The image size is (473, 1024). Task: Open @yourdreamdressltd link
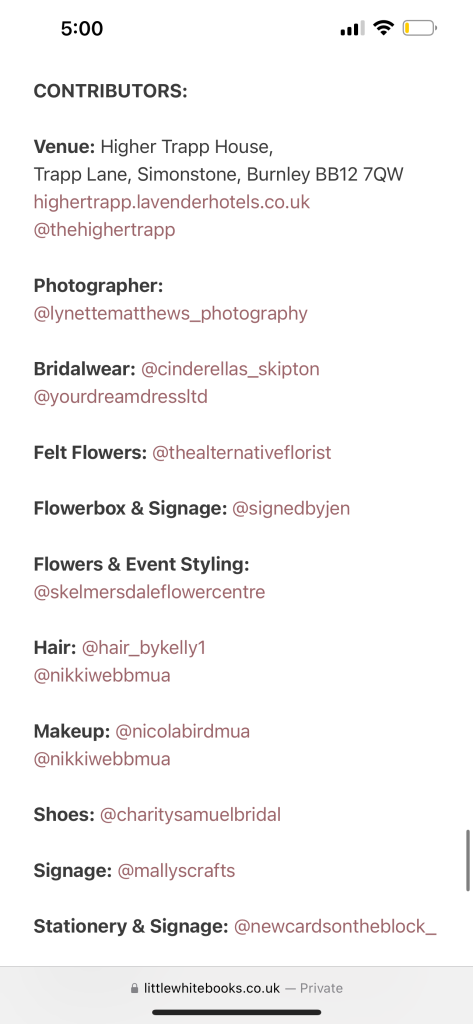point(120,397)
